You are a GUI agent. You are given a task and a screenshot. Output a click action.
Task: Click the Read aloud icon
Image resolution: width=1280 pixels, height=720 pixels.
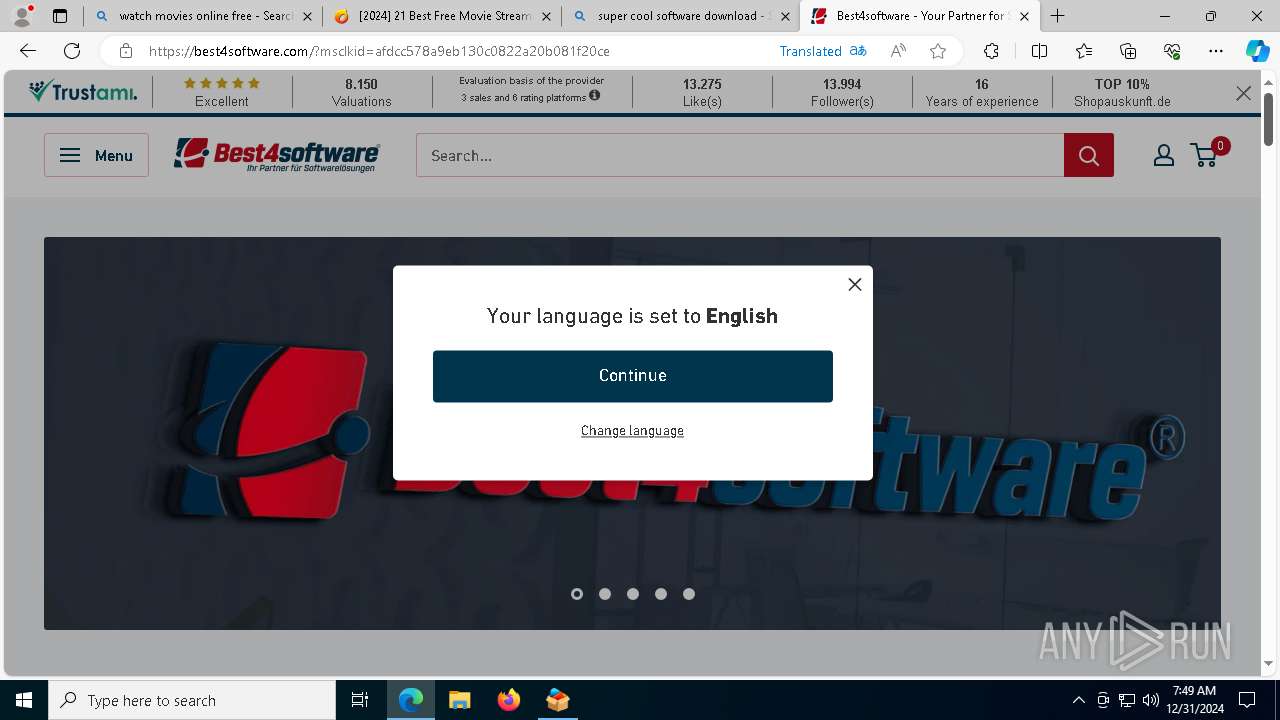pyautogui.click(x=898, y=51)
